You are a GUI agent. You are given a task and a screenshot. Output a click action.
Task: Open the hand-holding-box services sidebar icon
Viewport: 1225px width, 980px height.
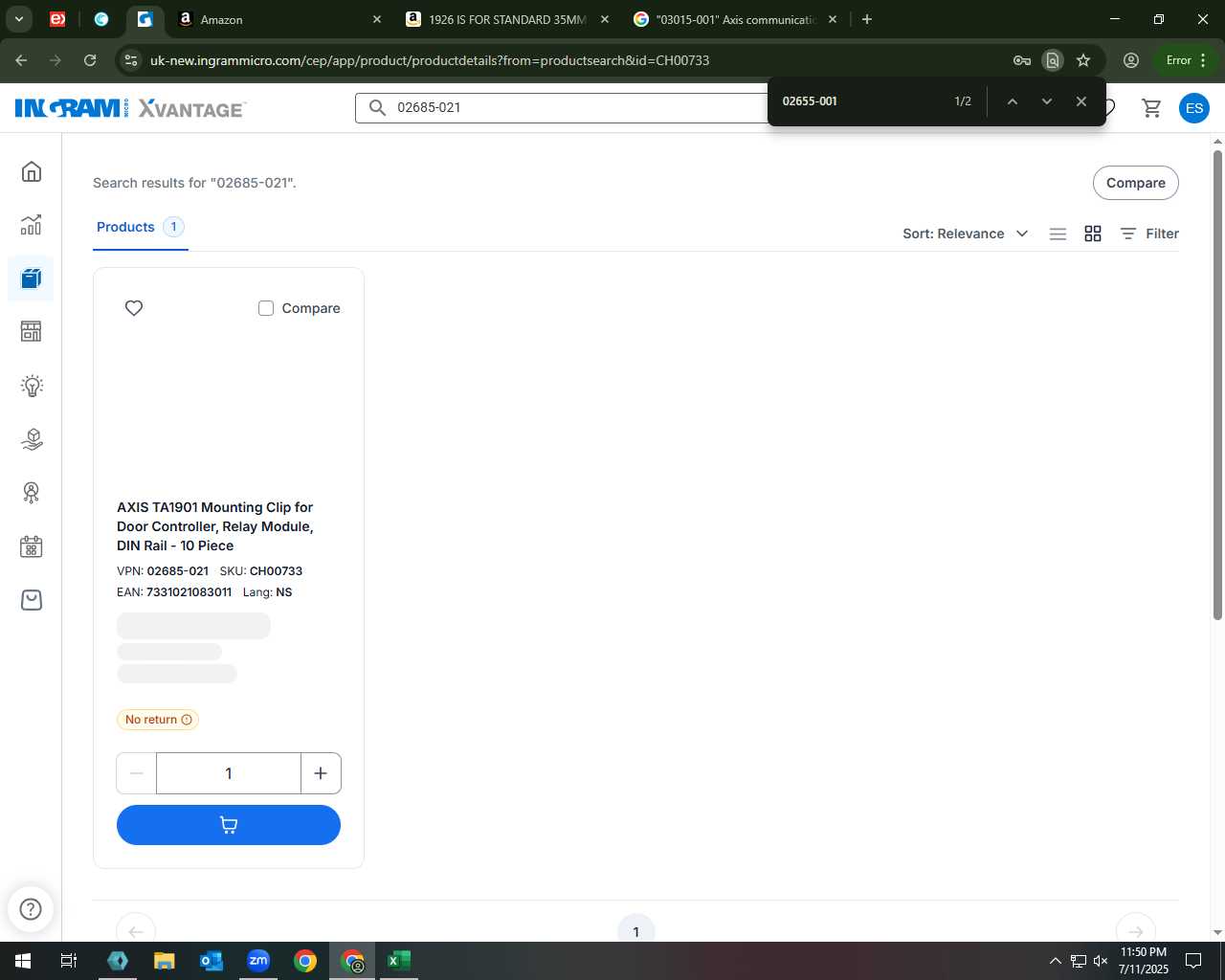point(32,439)
